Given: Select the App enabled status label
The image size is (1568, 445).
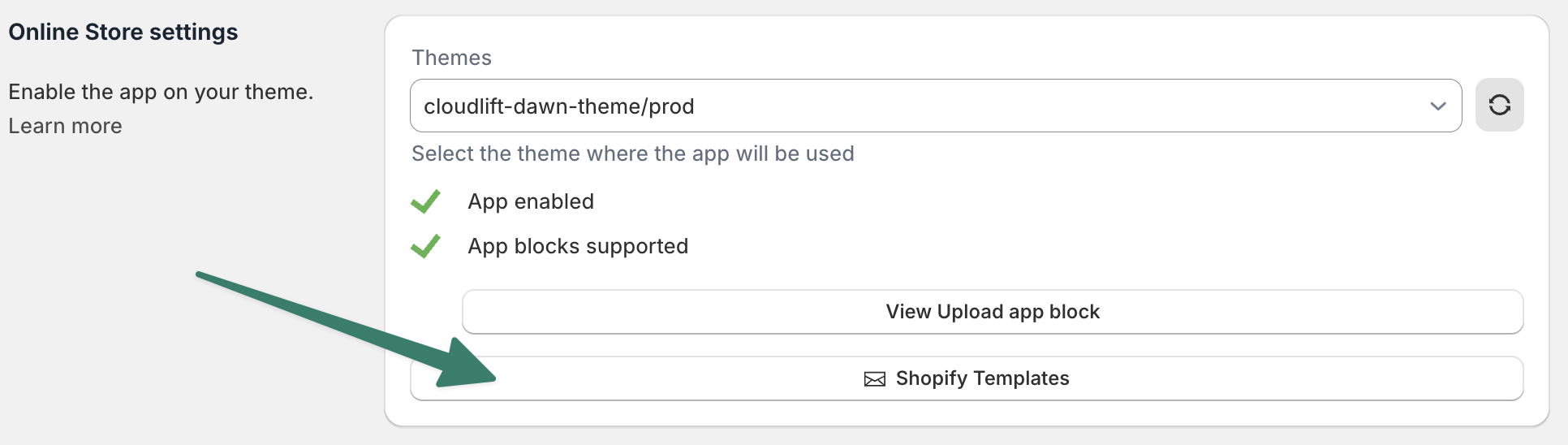Looking at the screenshot, I should point(531,201).
